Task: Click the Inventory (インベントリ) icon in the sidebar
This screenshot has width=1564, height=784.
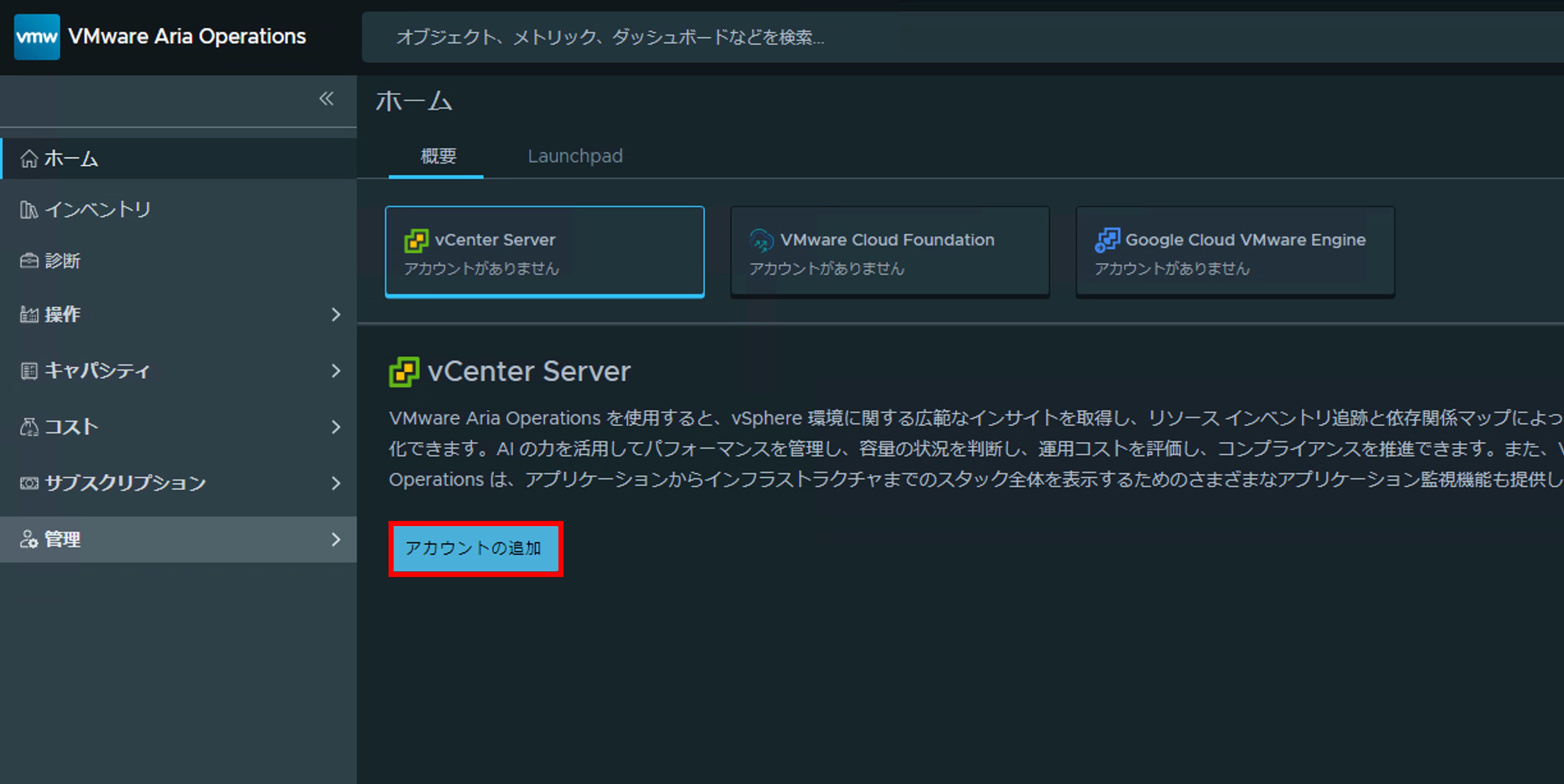Action: [x=29, y=210]
